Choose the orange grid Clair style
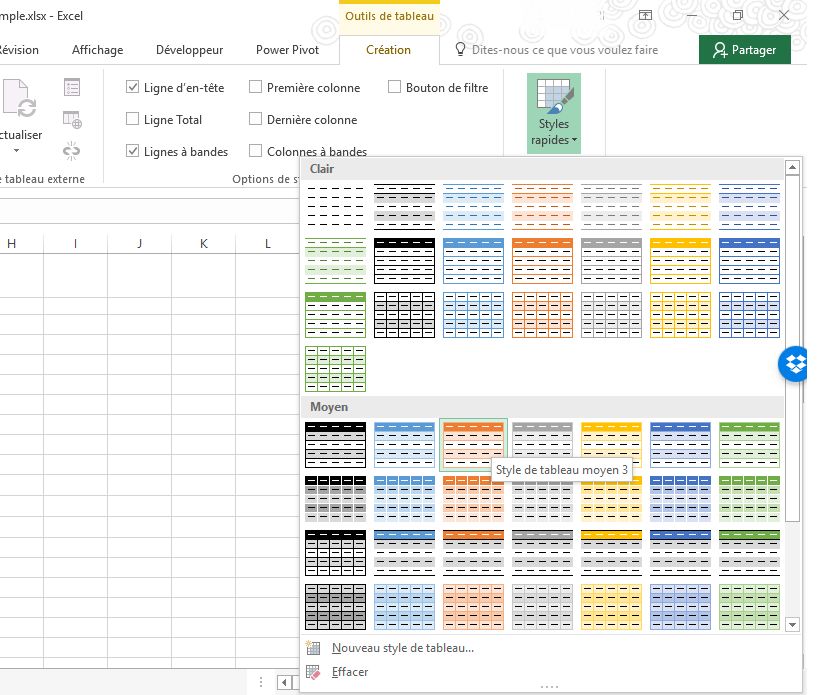This screenshot has width=819, height=695. 542,315
